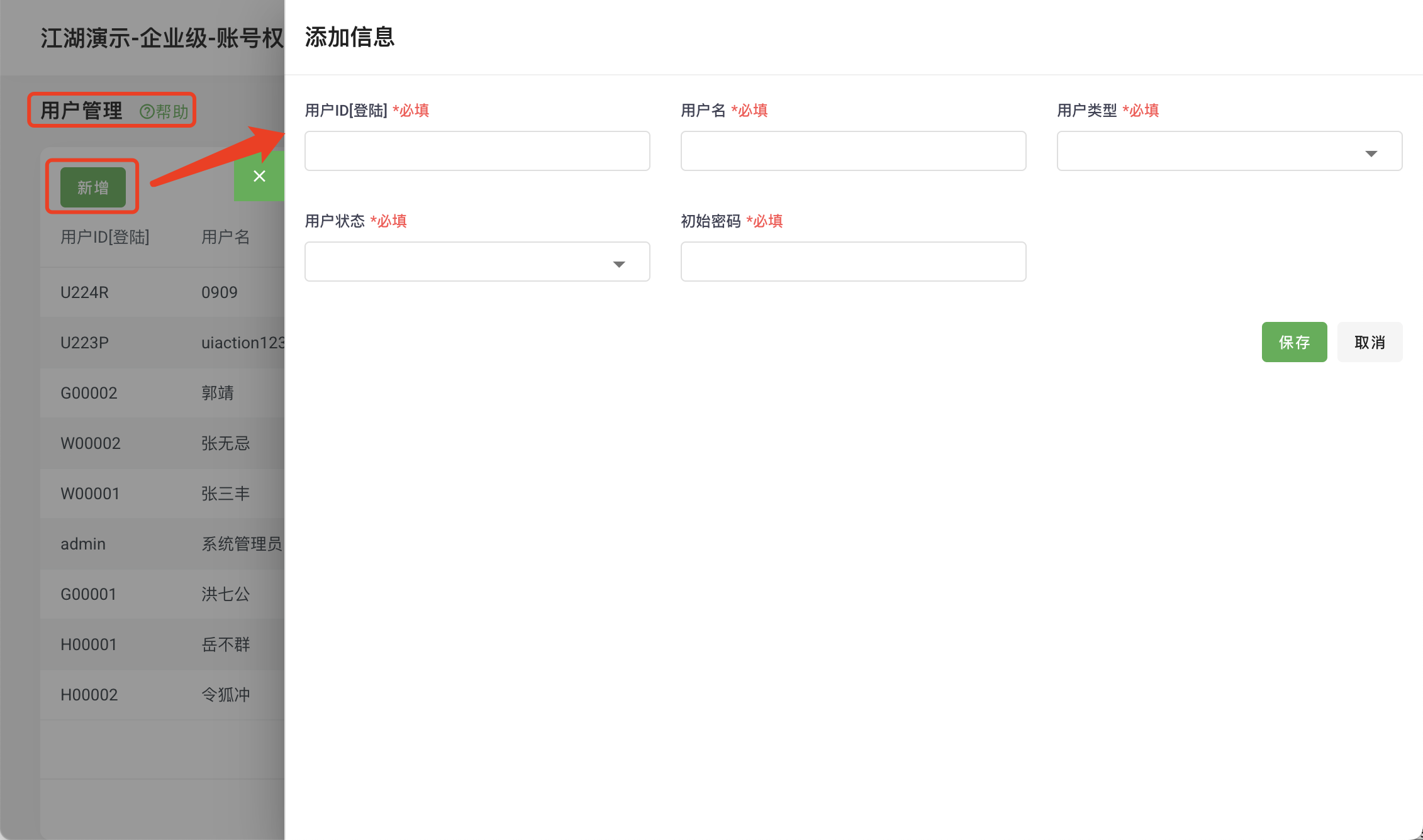Image resolution: width=1423 pixels, height=840 pixels.
Task: Click the 用户ID[登陆] input field
Action: tap(477, 151)
